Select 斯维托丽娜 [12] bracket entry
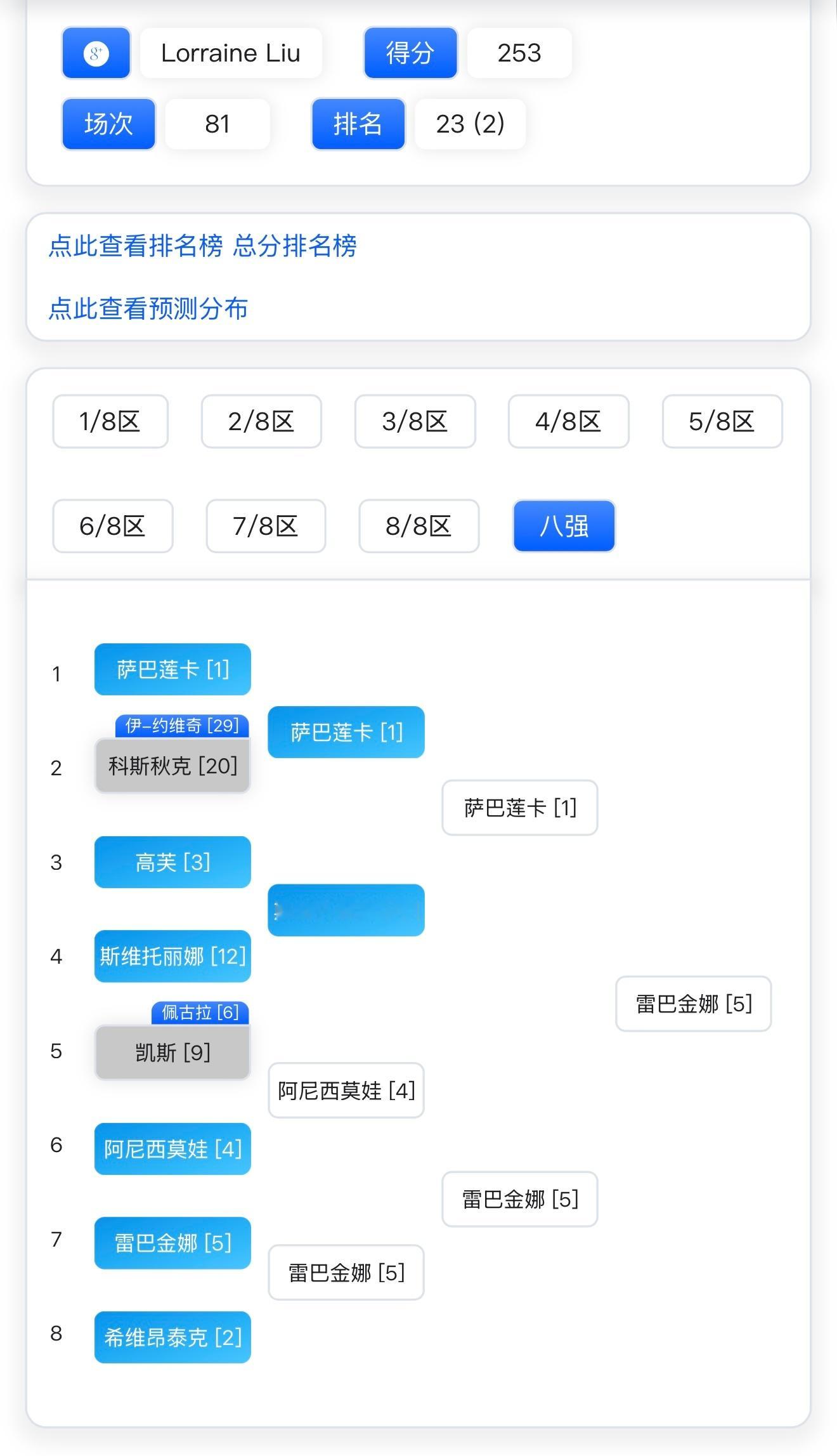The width and height of the screenshot is (837, 1456). [x=172, y=957]
